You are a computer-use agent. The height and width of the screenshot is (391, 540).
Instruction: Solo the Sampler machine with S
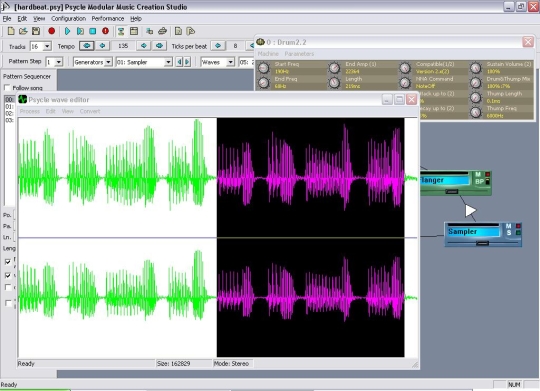509,233
